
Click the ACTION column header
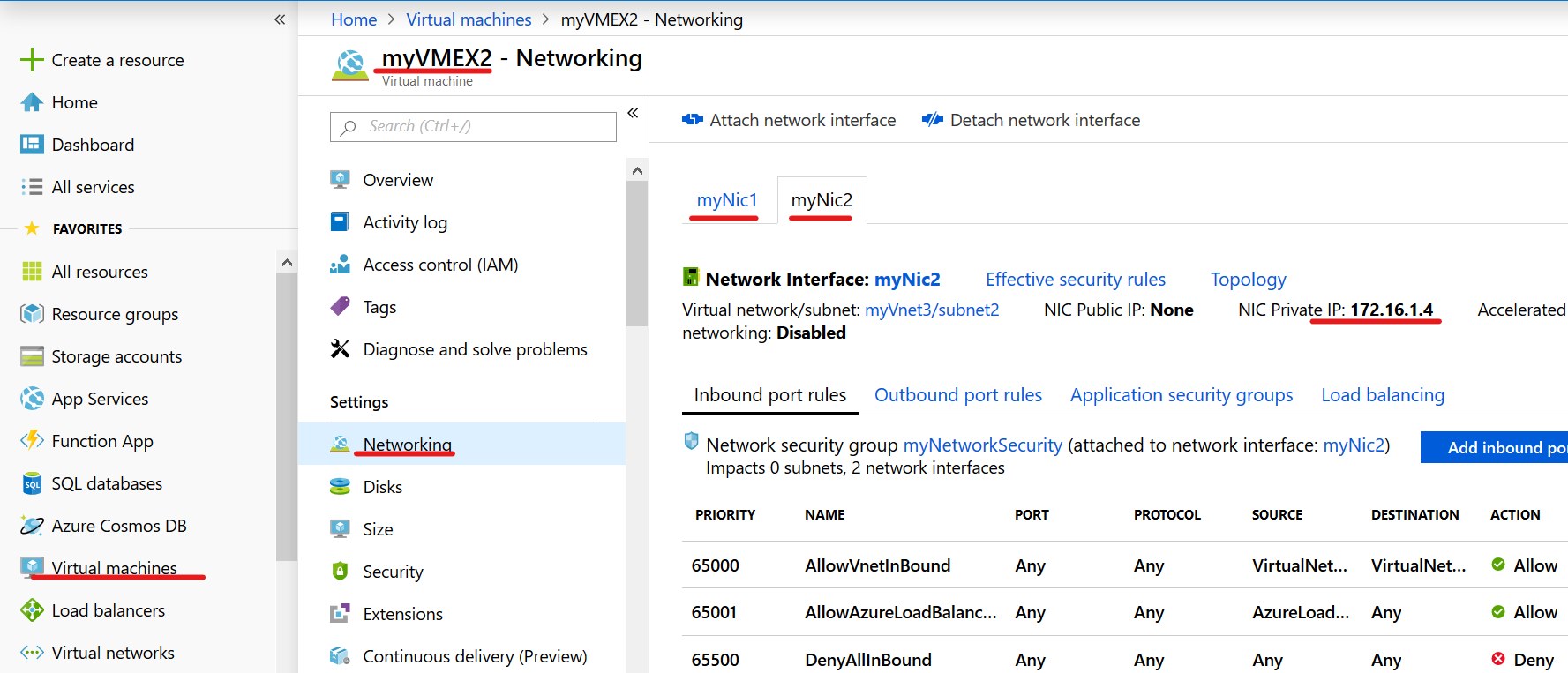[x=1515, y=514]
